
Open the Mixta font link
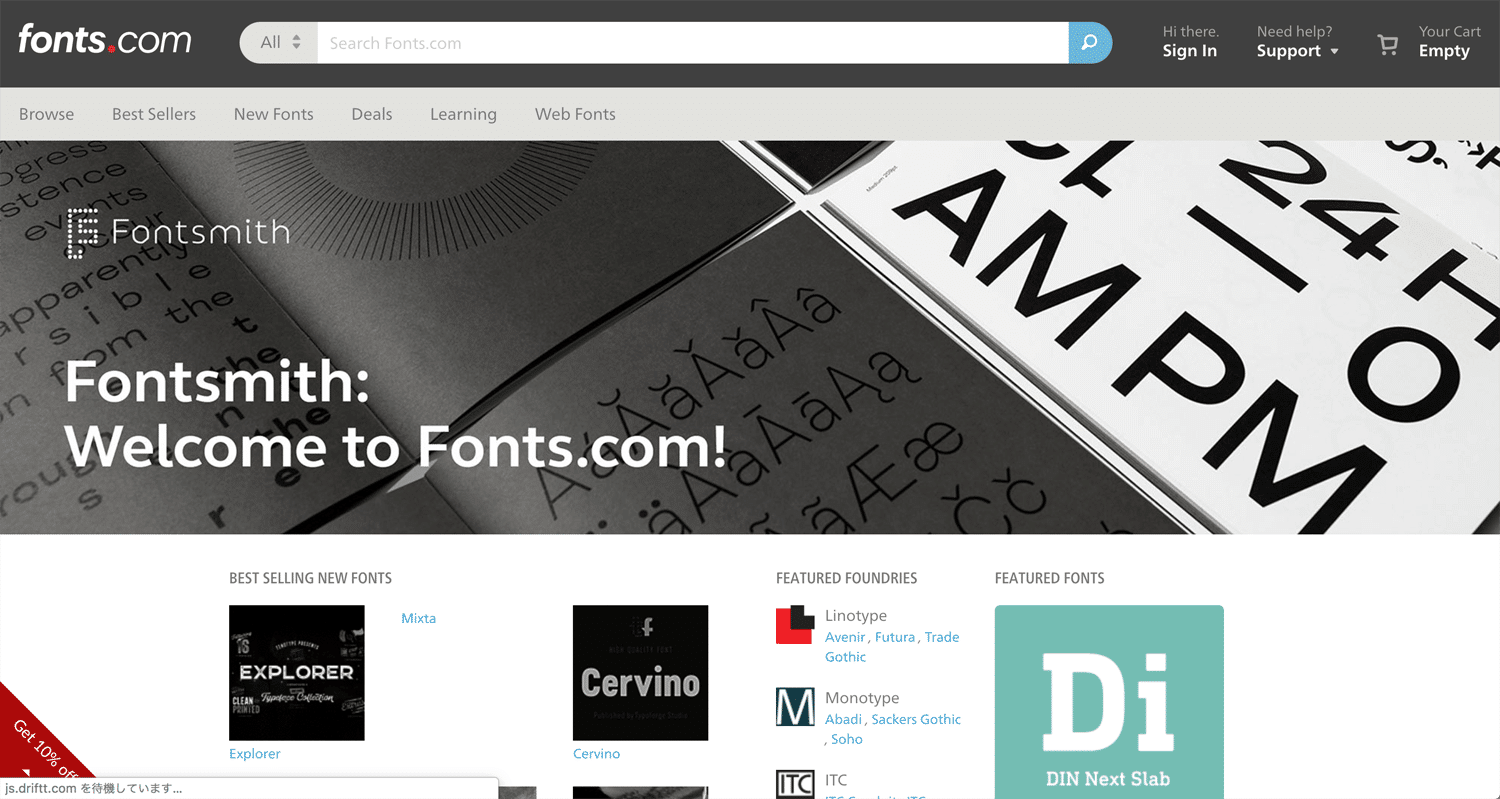(x=418, y=618)
